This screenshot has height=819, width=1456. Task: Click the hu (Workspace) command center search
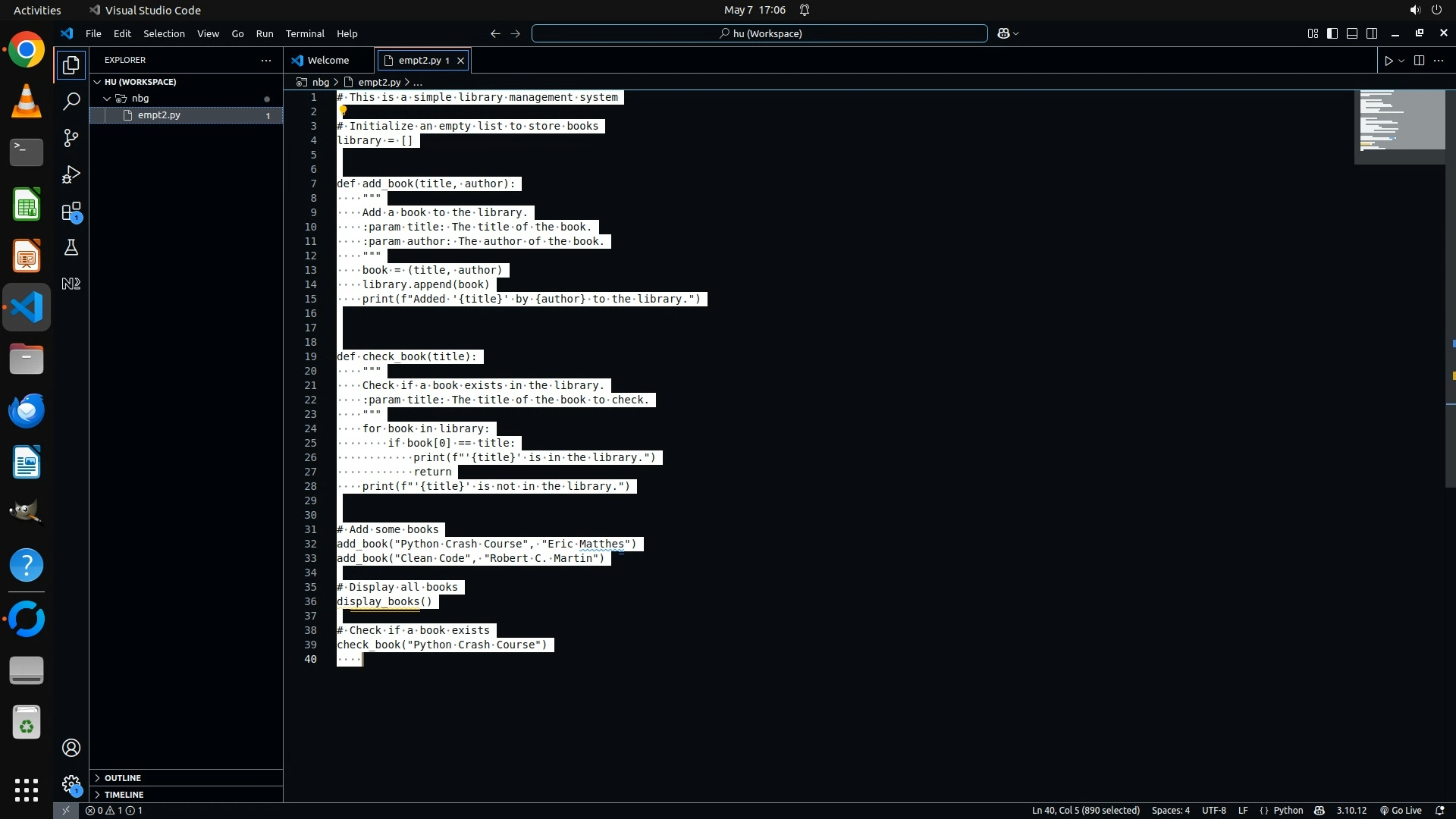[759, 33]
